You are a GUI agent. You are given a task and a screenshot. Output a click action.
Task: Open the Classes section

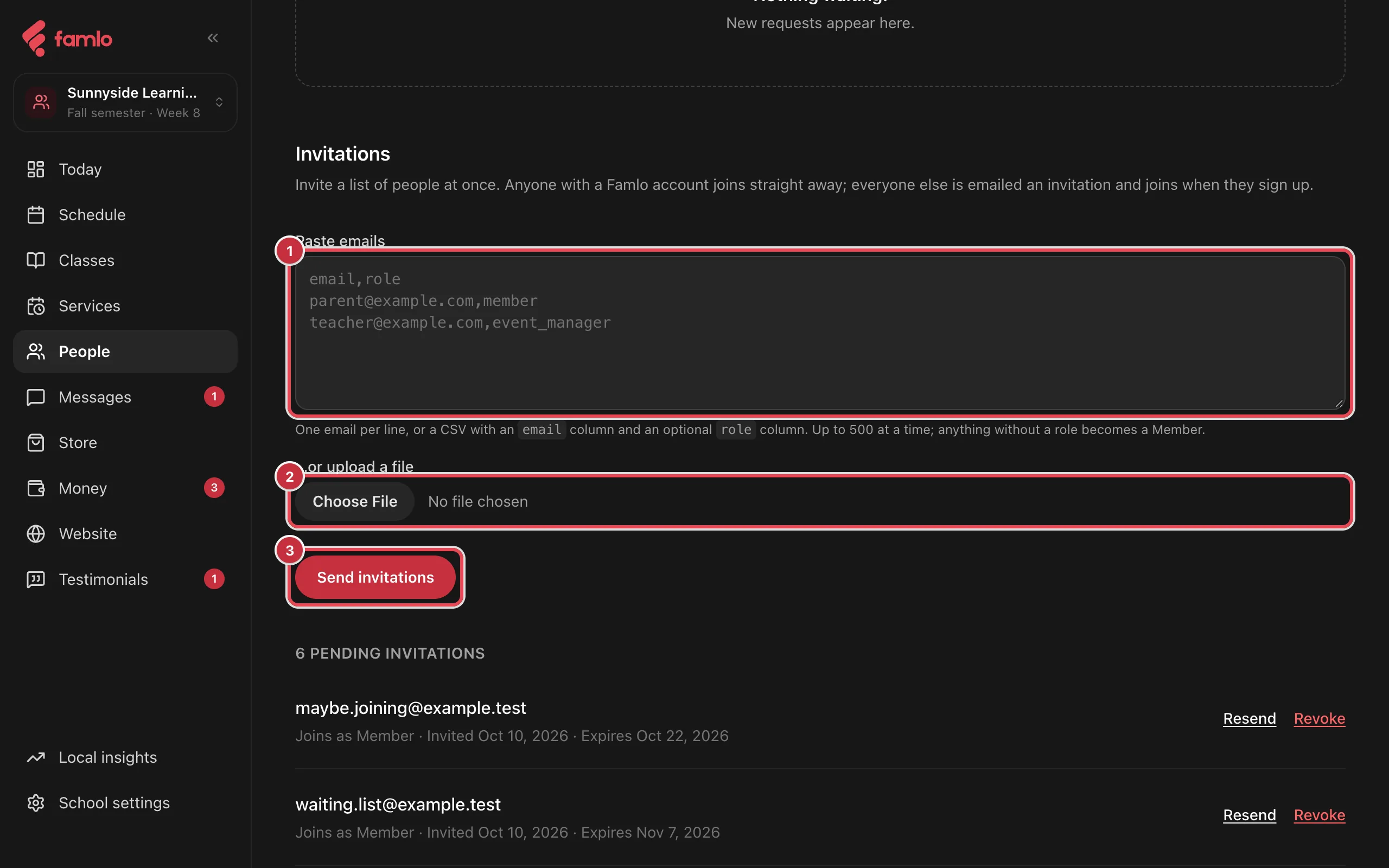tap(125, 260)
